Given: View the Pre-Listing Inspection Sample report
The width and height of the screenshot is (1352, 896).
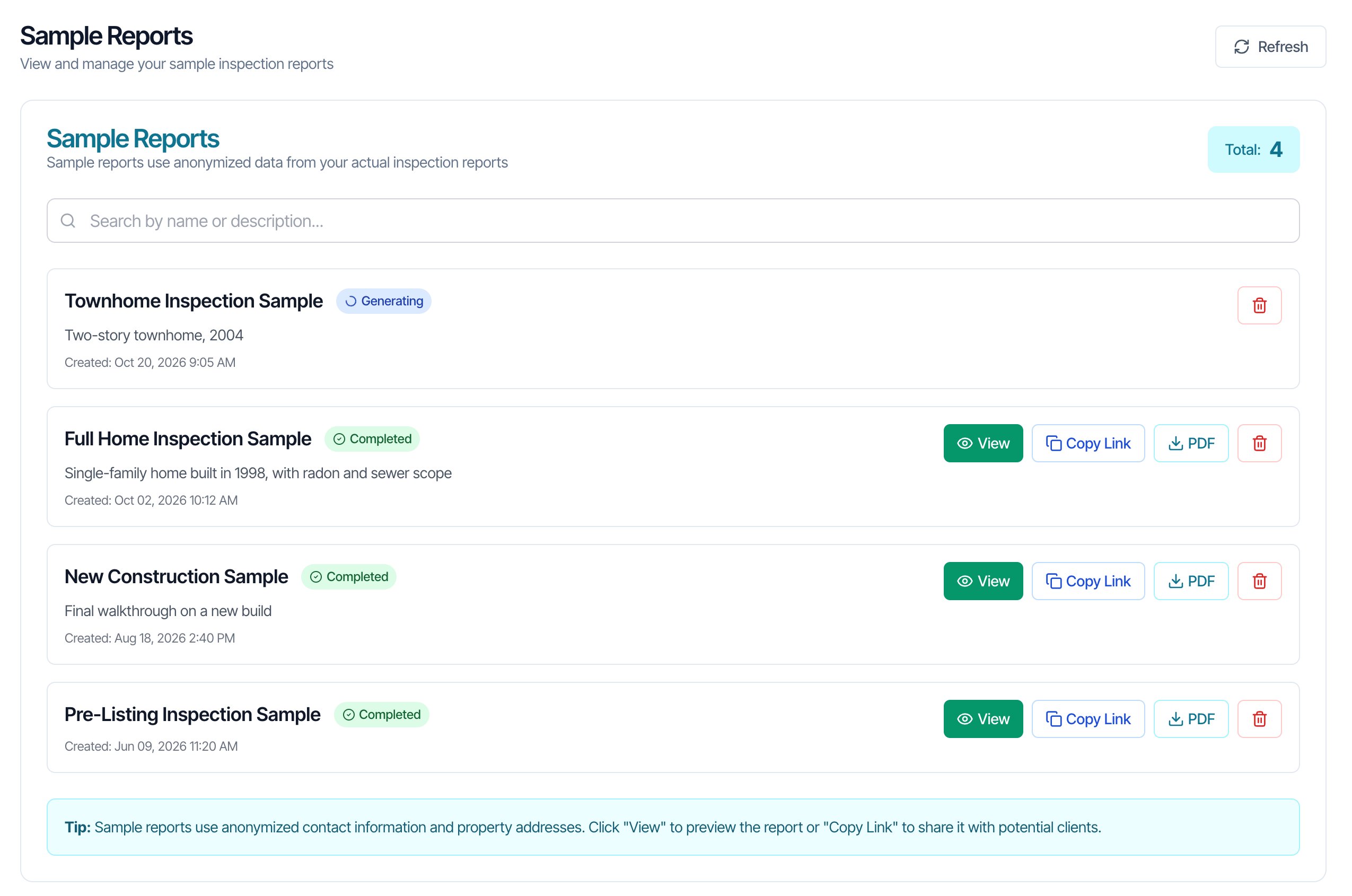Looking at the screenshot, I should [x=983, y=719].
